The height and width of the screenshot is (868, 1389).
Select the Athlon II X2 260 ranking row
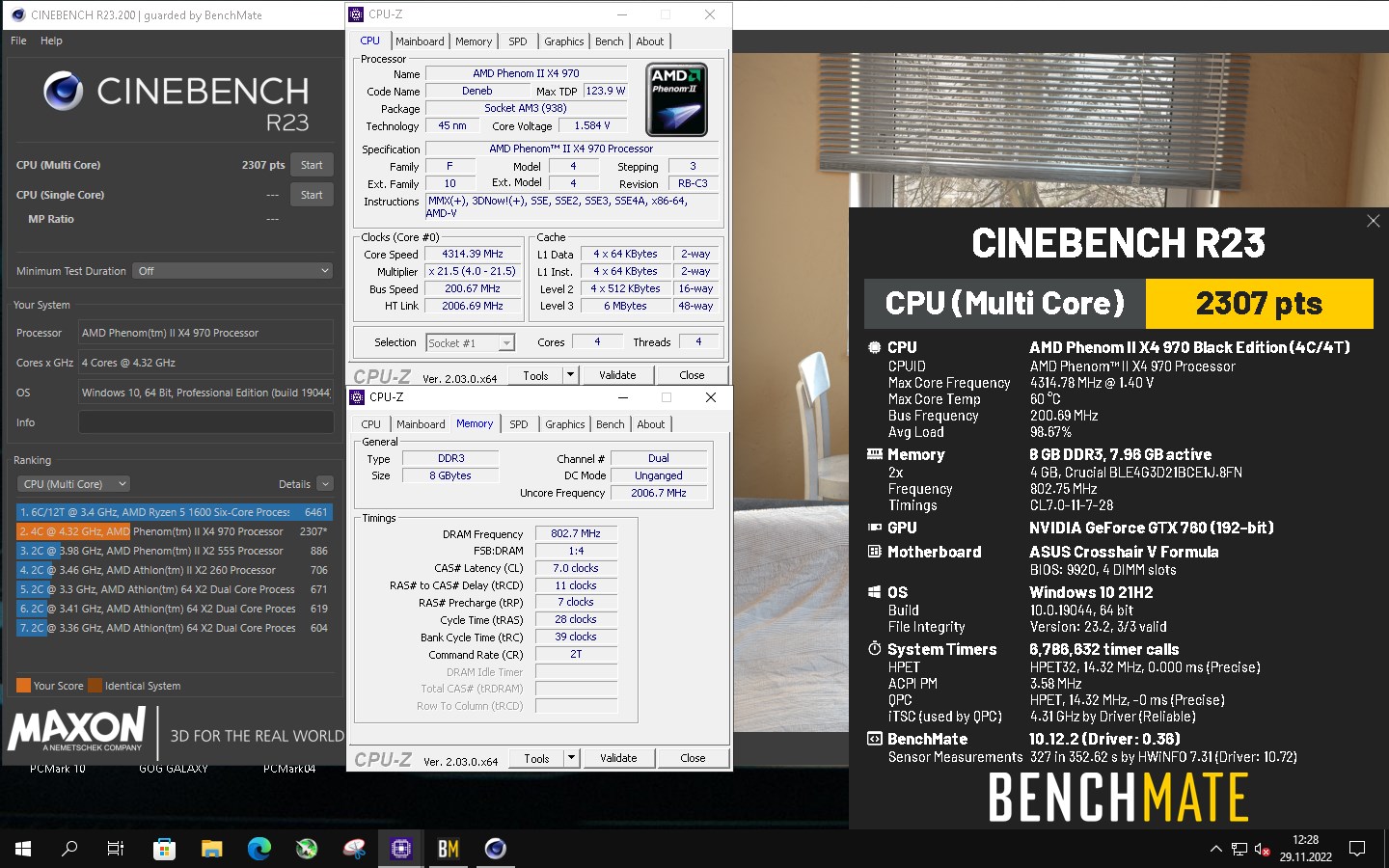175,570
